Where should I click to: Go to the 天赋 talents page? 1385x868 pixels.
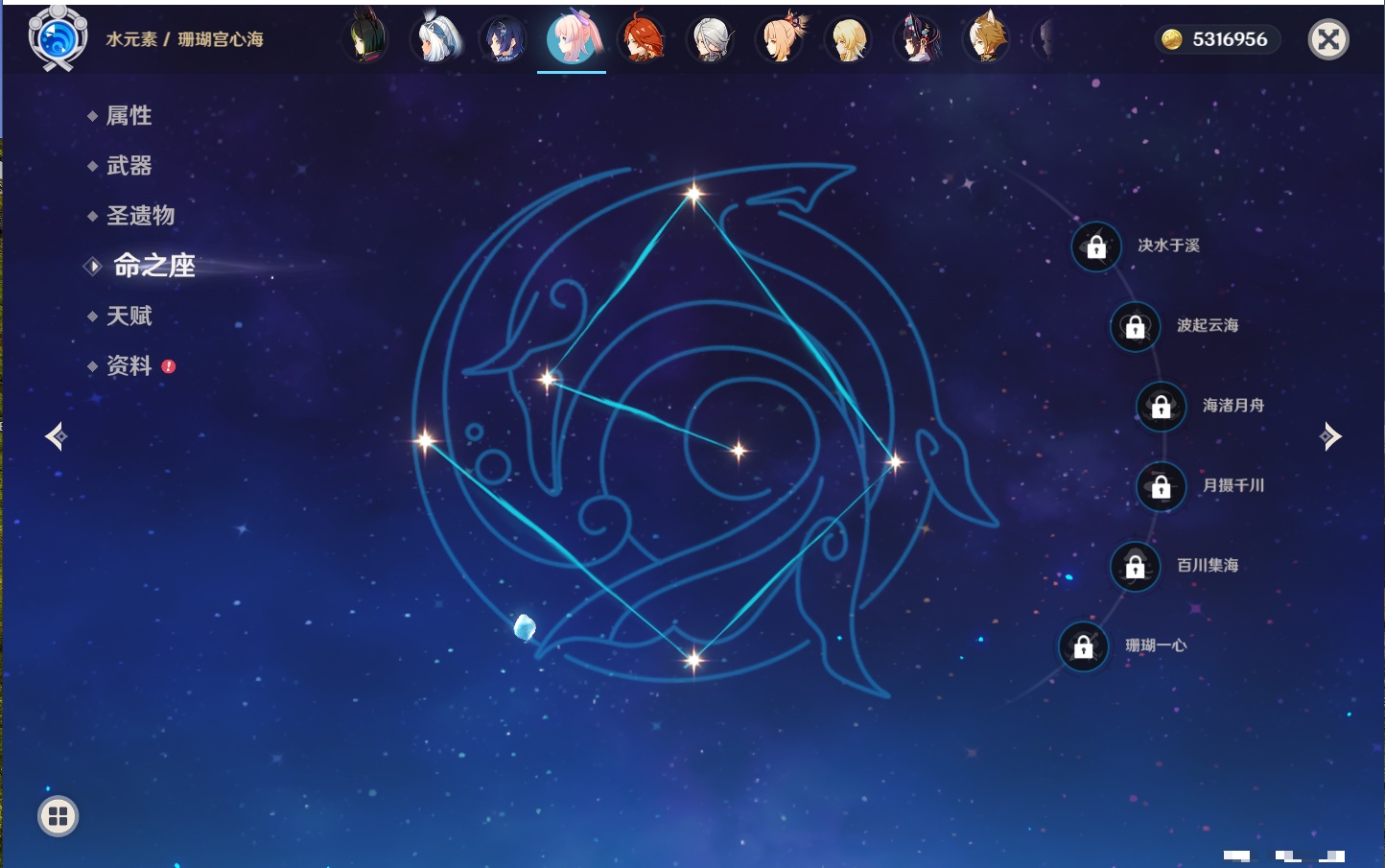coord(129,316)
